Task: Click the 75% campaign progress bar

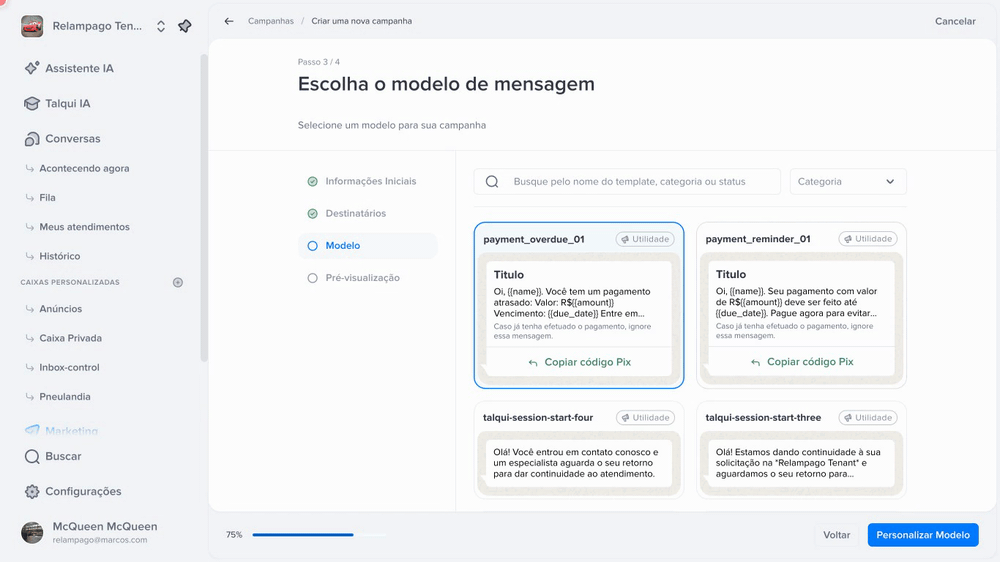Action: [x=319, y=535]
